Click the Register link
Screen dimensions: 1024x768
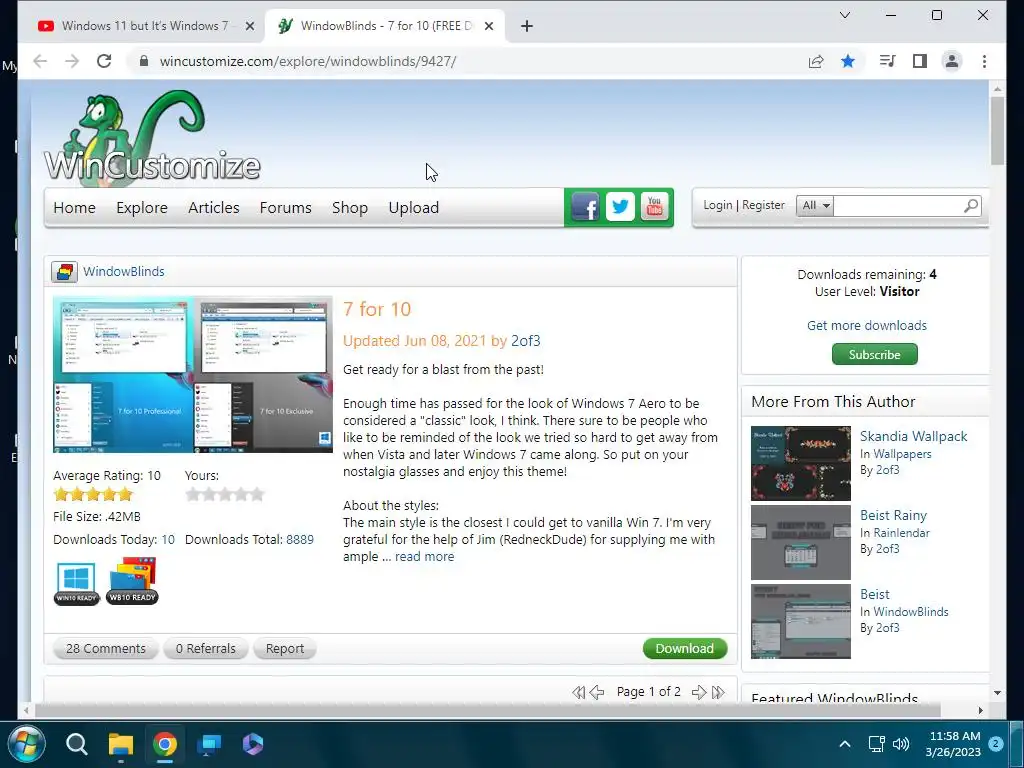click(763, 205)
